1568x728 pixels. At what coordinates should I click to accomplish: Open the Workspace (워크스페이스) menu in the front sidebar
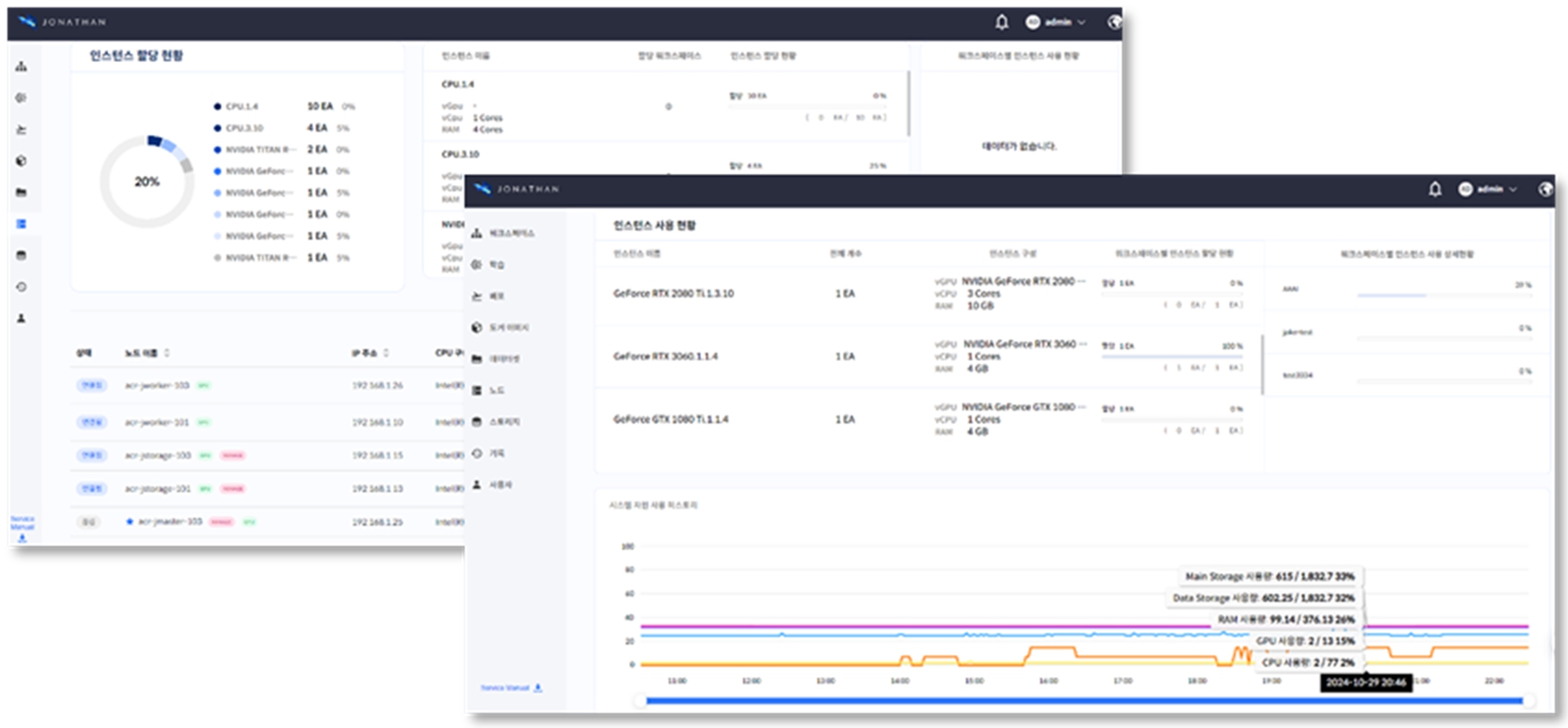coord(502,233)
